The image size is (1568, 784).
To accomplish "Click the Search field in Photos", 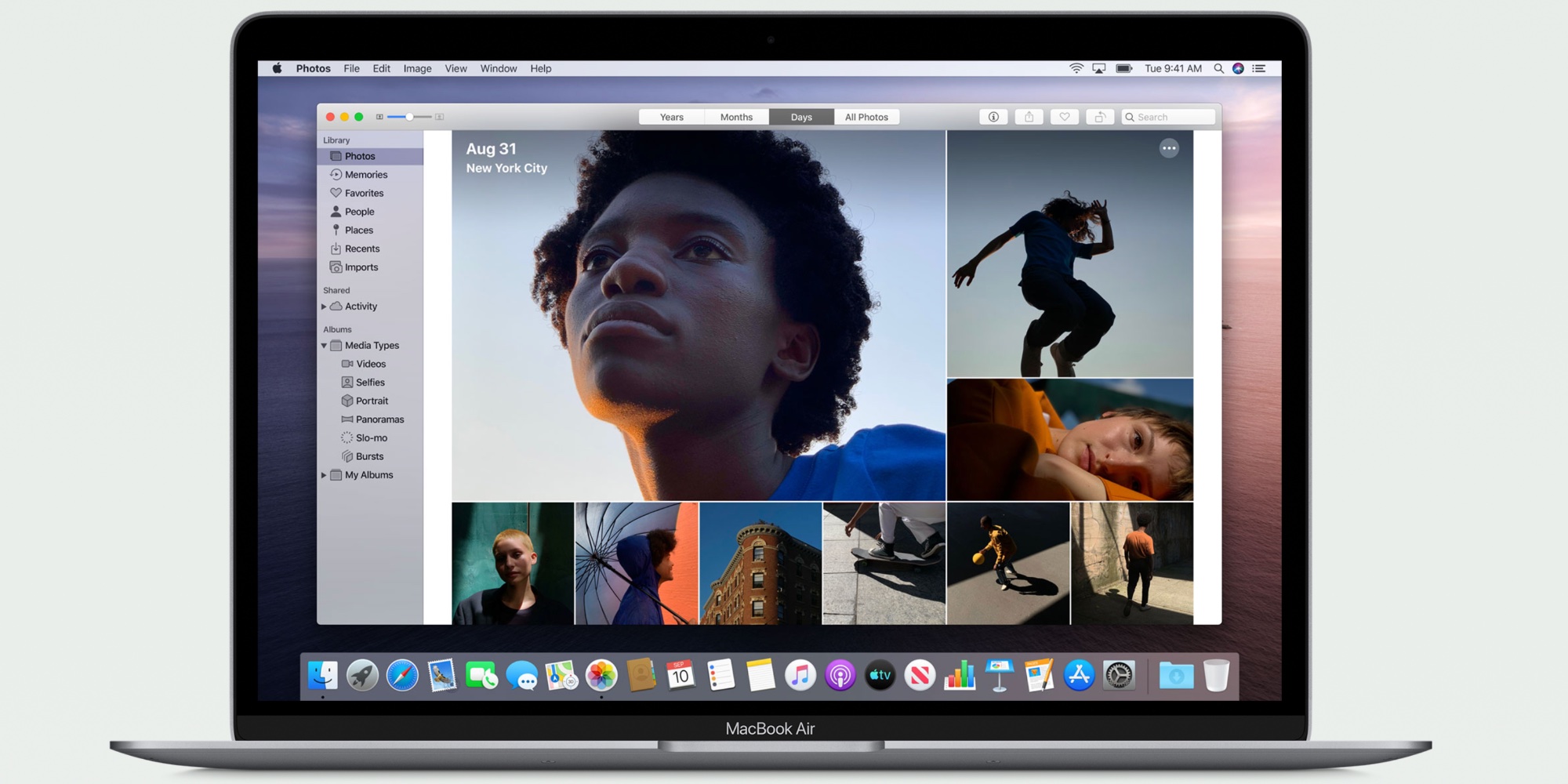I will [x=1172, y=117].
